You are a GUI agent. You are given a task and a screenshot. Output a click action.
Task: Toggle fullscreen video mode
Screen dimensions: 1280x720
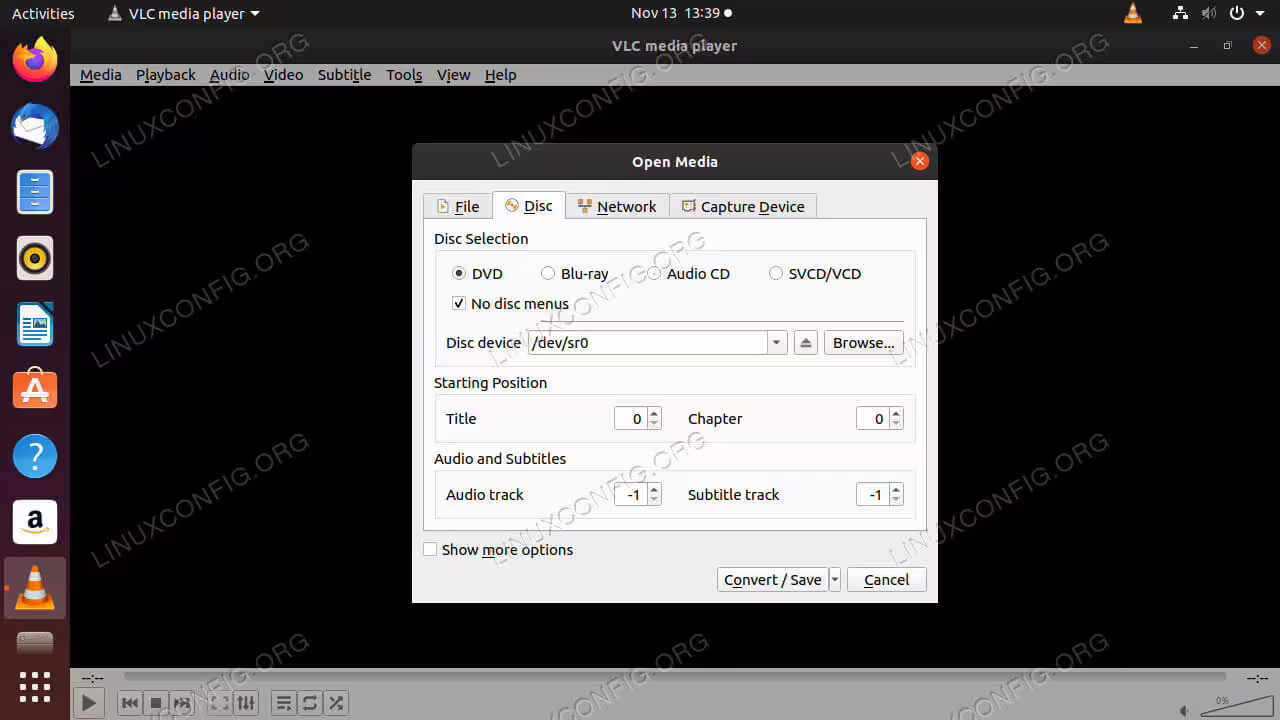[x=220, y=703]
